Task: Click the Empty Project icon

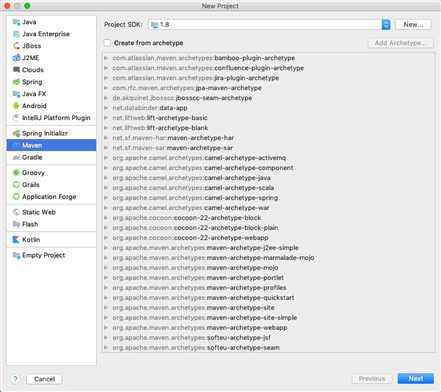Action: pyautogui.click(x=16, y=255)
